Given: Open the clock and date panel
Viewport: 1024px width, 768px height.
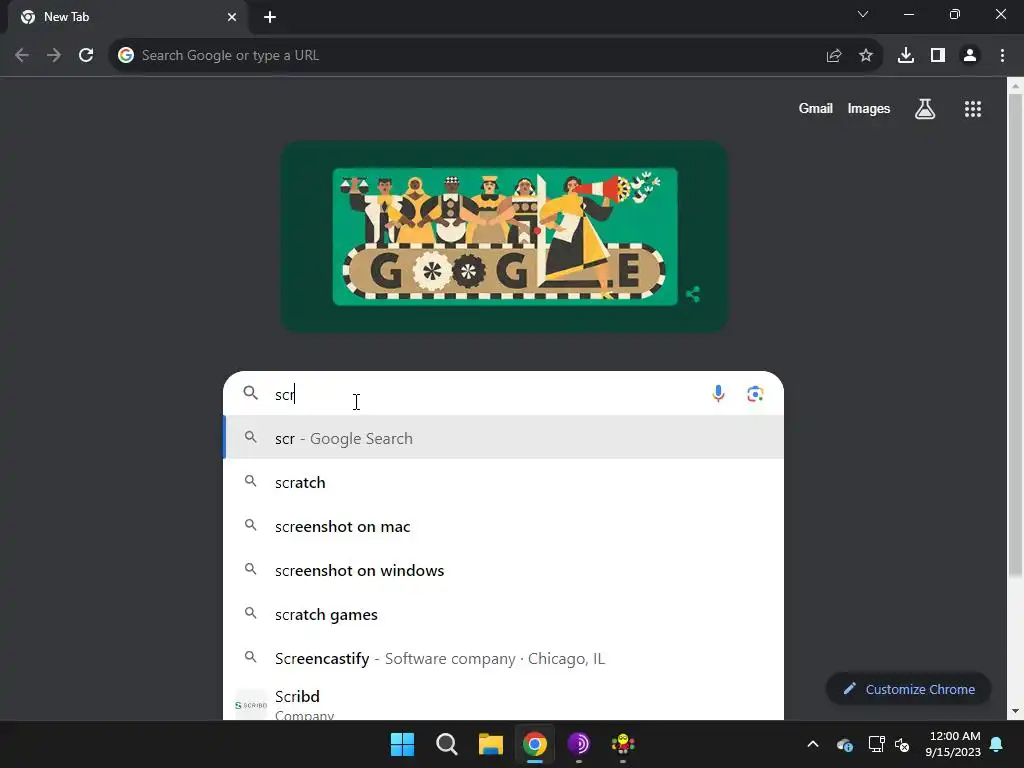Looking at the screenshot, I should point(953,744).
